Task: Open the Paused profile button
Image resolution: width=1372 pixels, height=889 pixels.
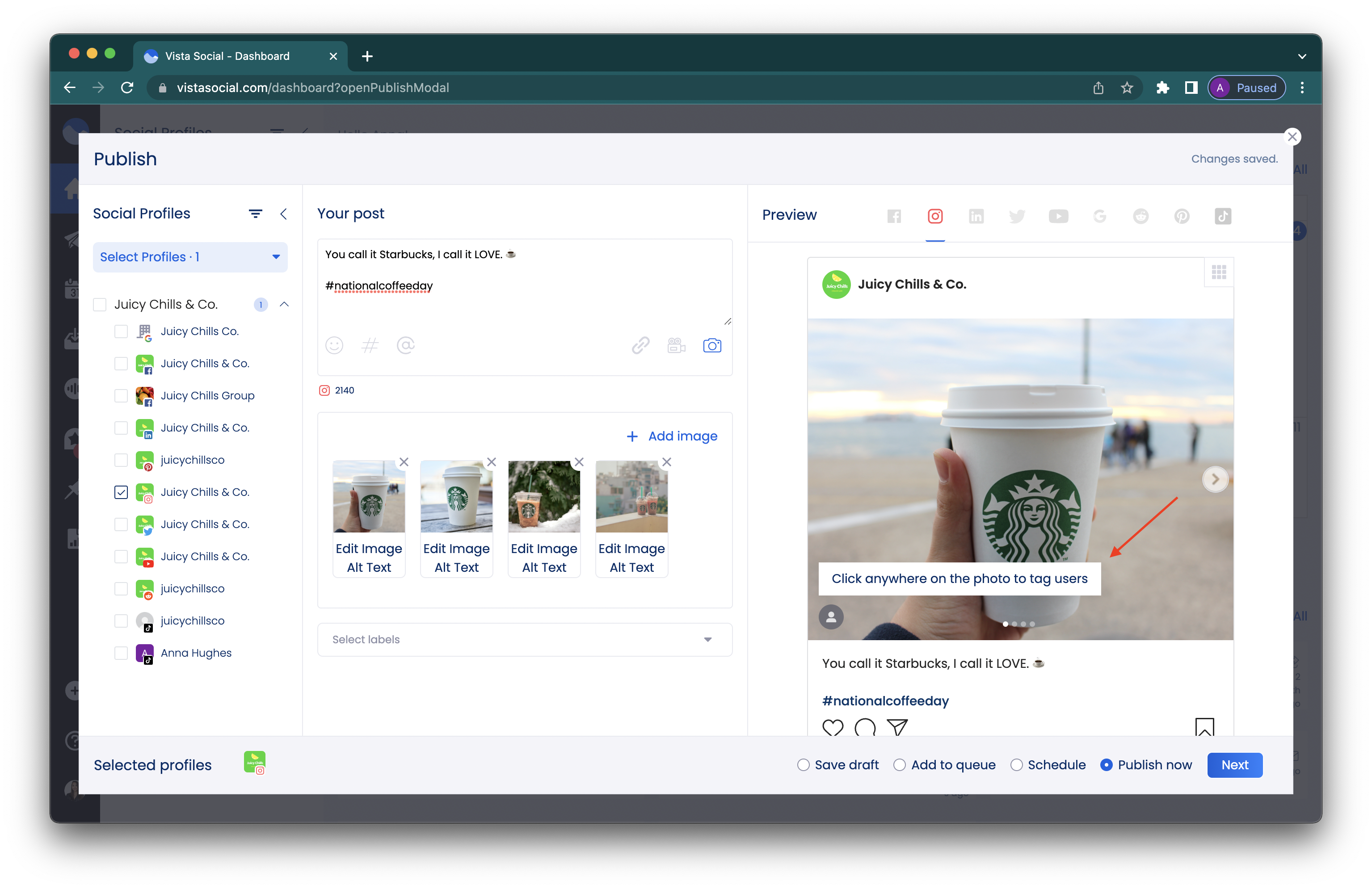Action: click(x=1247, y=88)
